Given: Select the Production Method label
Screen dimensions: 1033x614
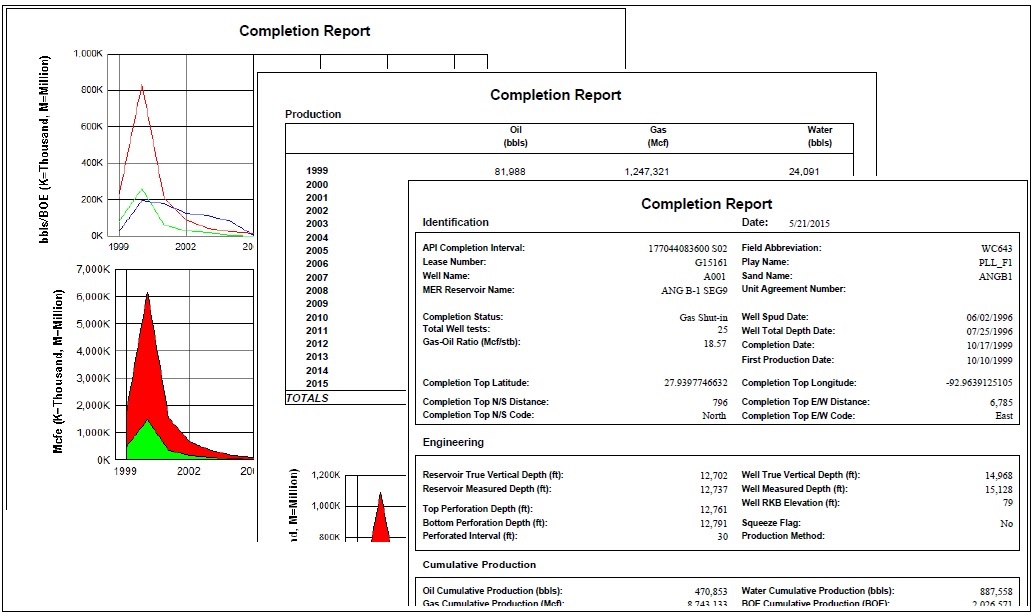Looking at the screenshot, I should tap(783, 536).
